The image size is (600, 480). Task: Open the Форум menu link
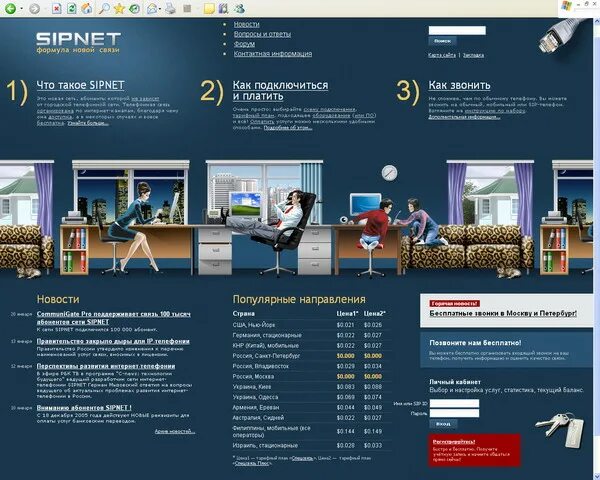coord(244,44)
